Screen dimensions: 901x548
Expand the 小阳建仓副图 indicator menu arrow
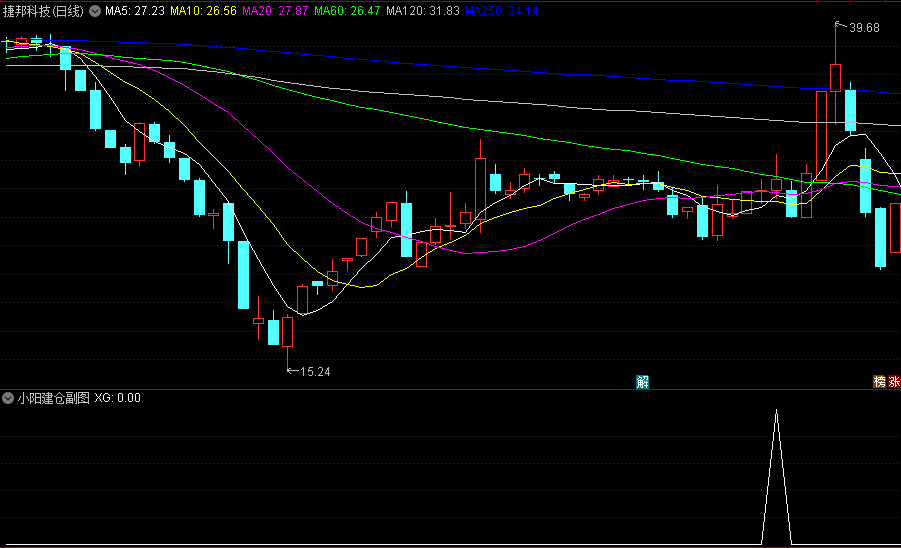pyautogui.click(x=8, y=398)
